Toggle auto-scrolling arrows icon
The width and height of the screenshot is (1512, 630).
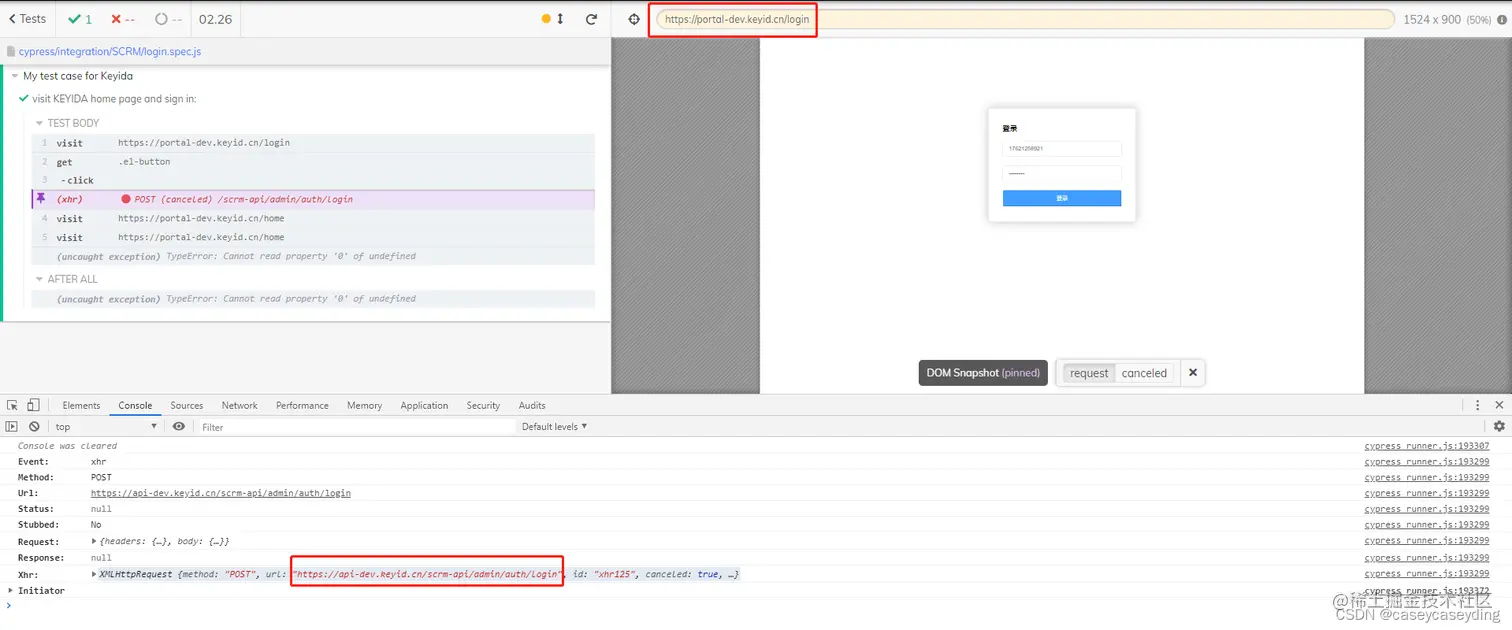[x=560, y=19]
